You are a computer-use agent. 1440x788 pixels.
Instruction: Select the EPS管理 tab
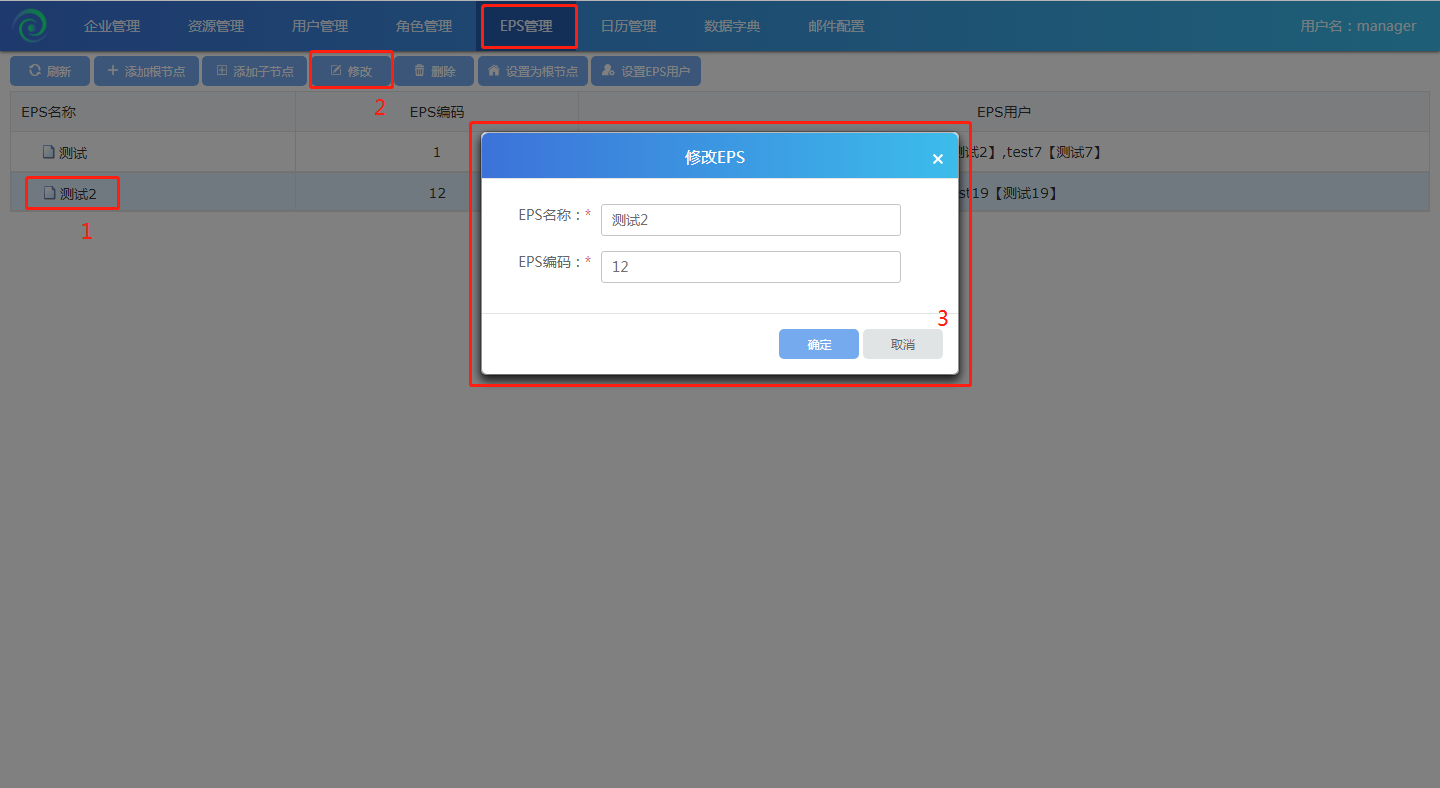pos(527,26)
